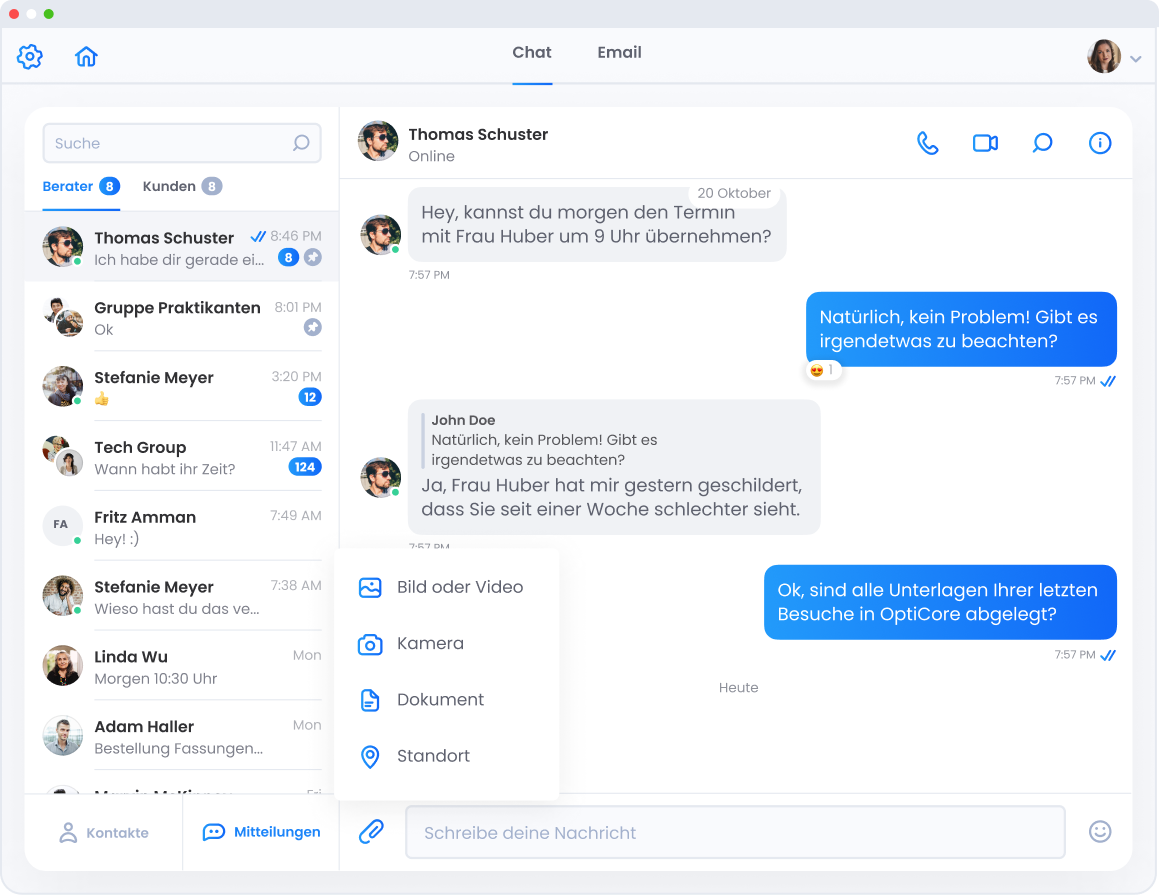This screenshot has width=1160, height=896.
Task: Start a voice call with Thomas Schuster
Action: (928, 144)
